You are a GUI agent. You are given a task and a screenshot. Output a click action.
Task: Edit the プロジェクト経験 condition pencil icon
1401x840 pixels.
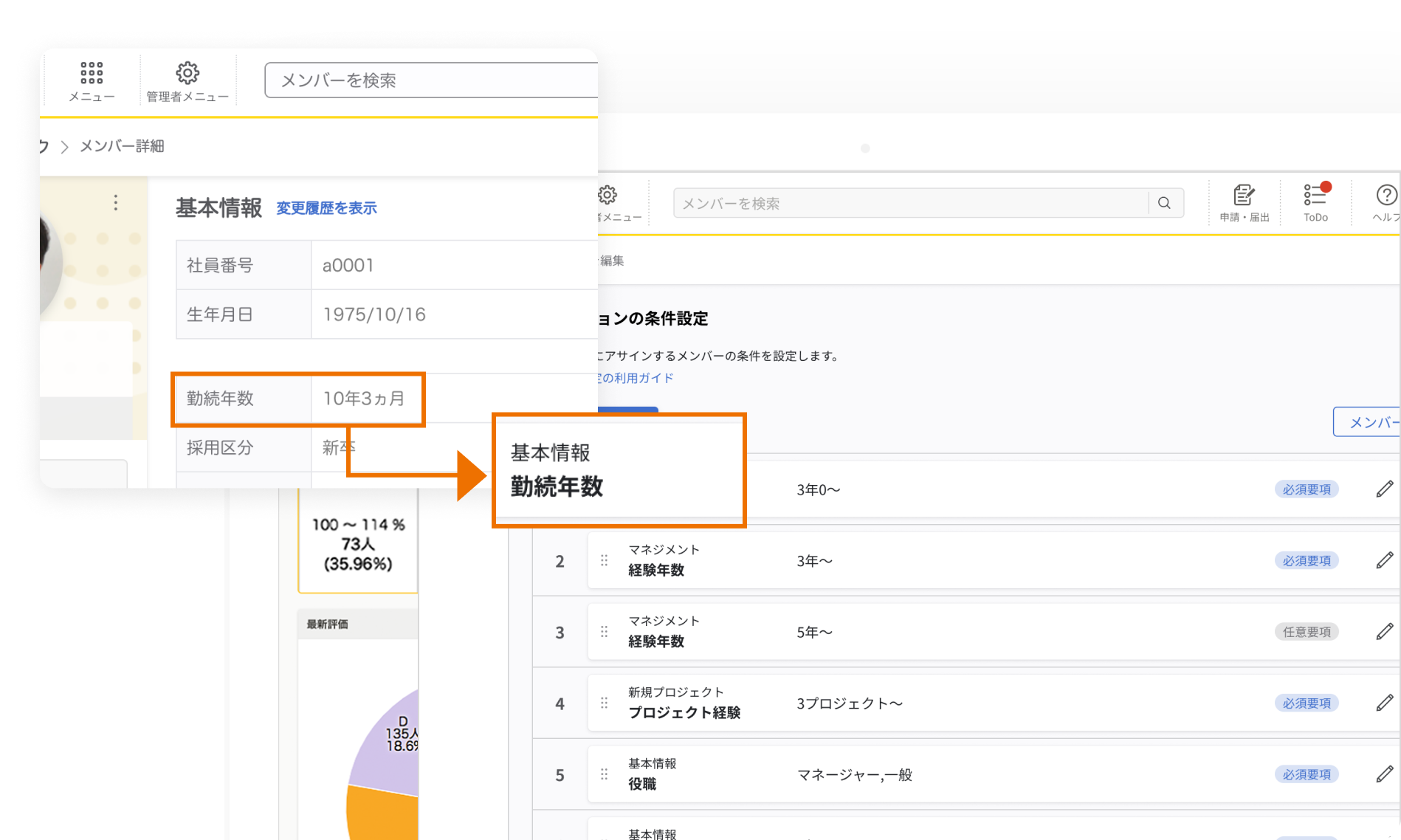coord(1385,703)
